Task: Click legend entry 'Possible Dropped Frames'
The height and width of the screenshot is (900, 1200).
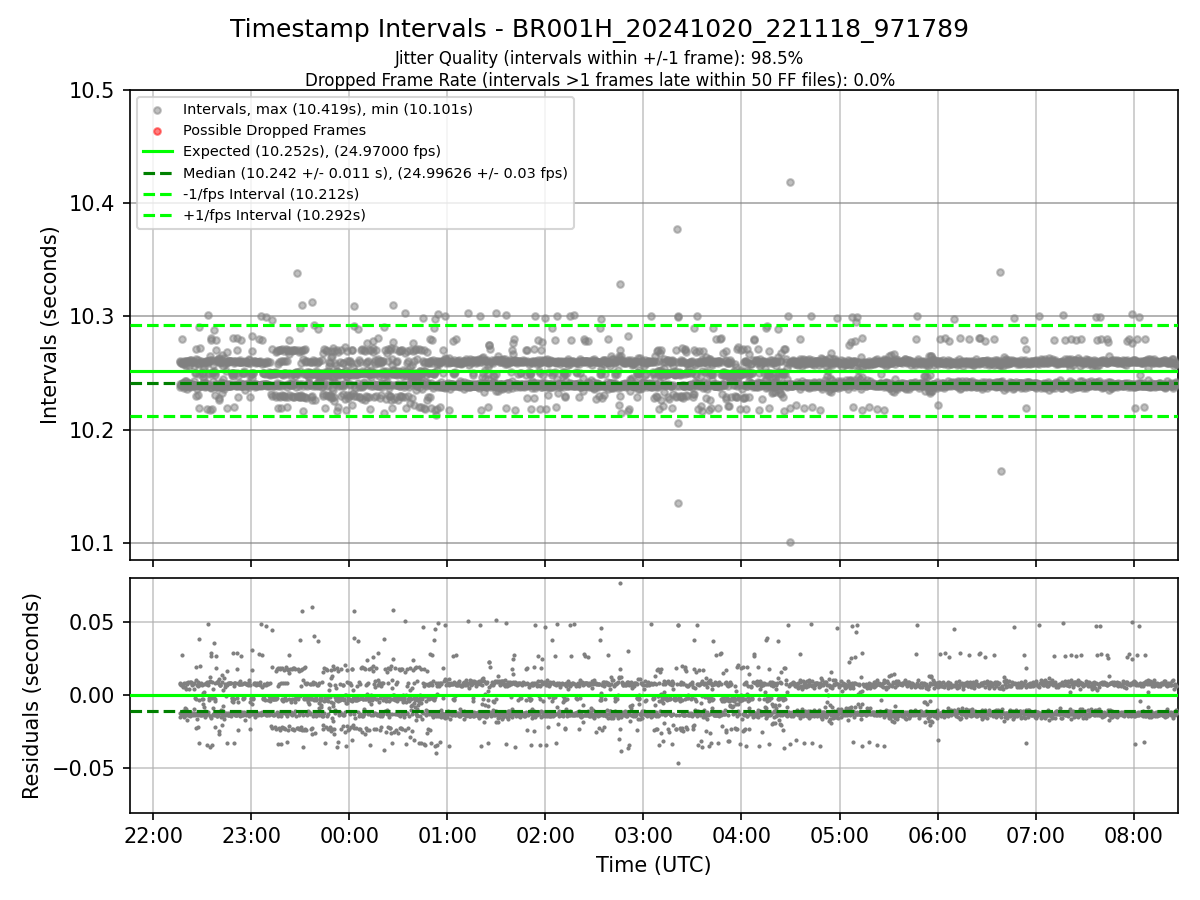Action: [274, 130]
